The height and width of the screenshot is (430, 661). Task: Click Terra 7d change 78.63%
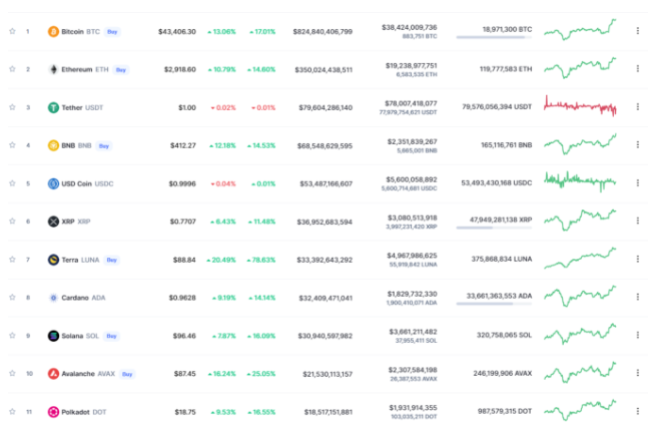coord(261,260)
